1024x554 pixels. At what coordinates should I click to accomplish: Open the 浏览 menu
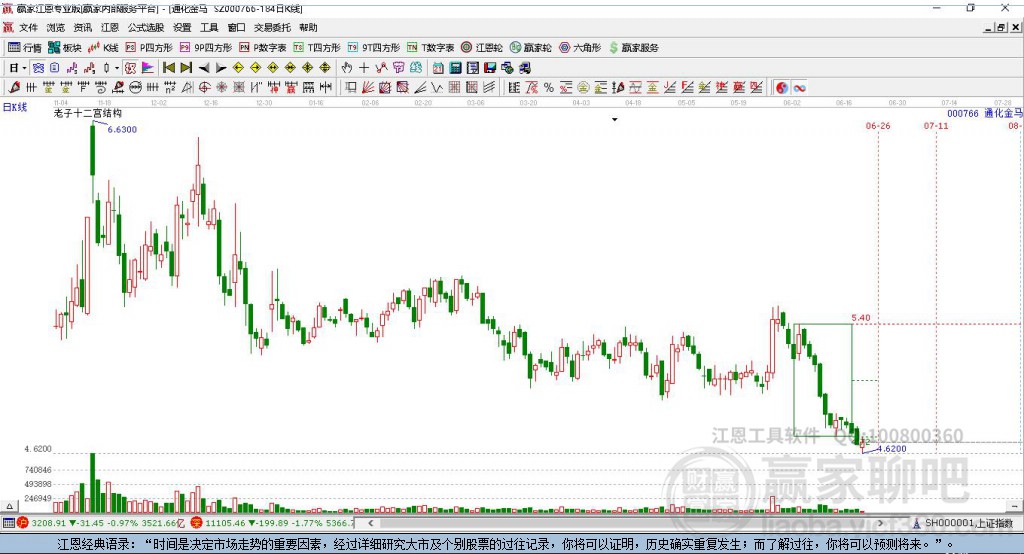56,27
